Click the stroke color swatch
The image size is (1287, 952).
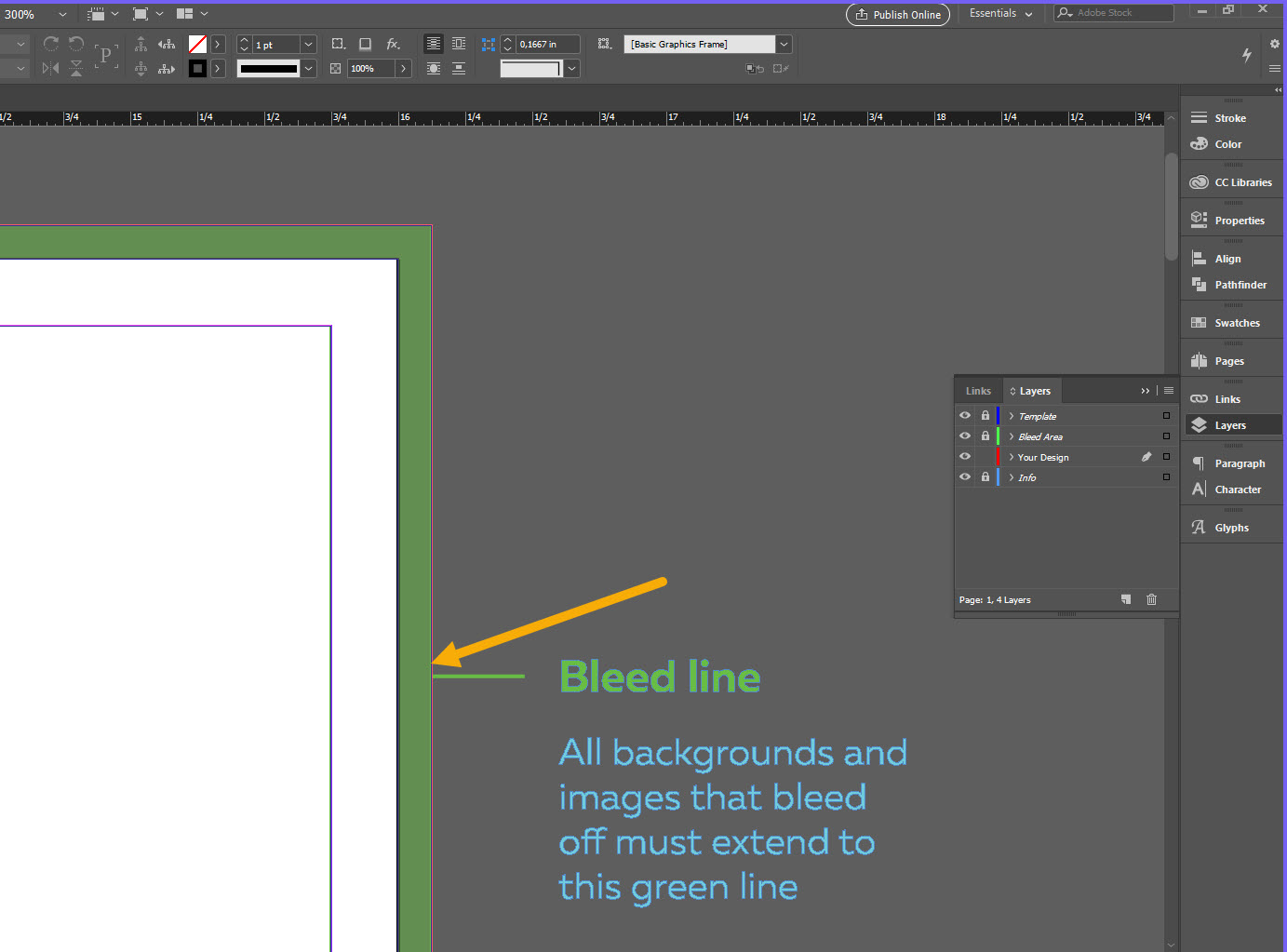(x=197, y=68)
